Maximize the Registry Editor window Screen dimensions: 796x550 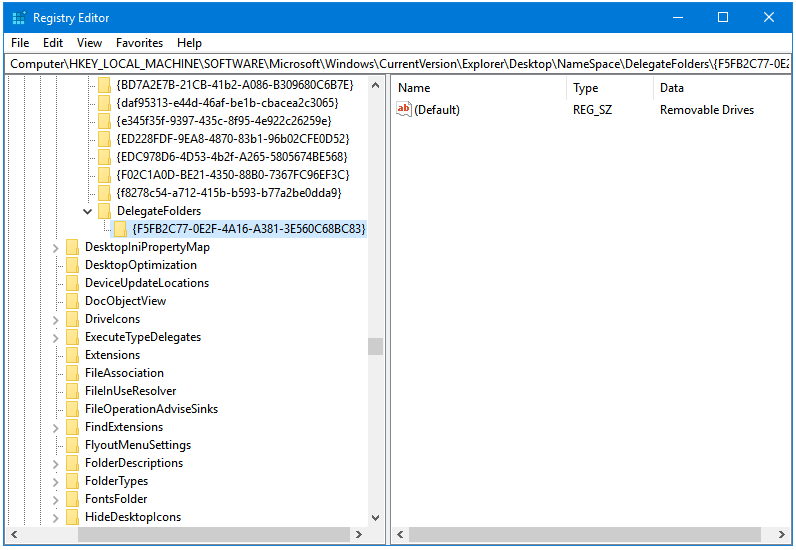(x=723, y=17)
